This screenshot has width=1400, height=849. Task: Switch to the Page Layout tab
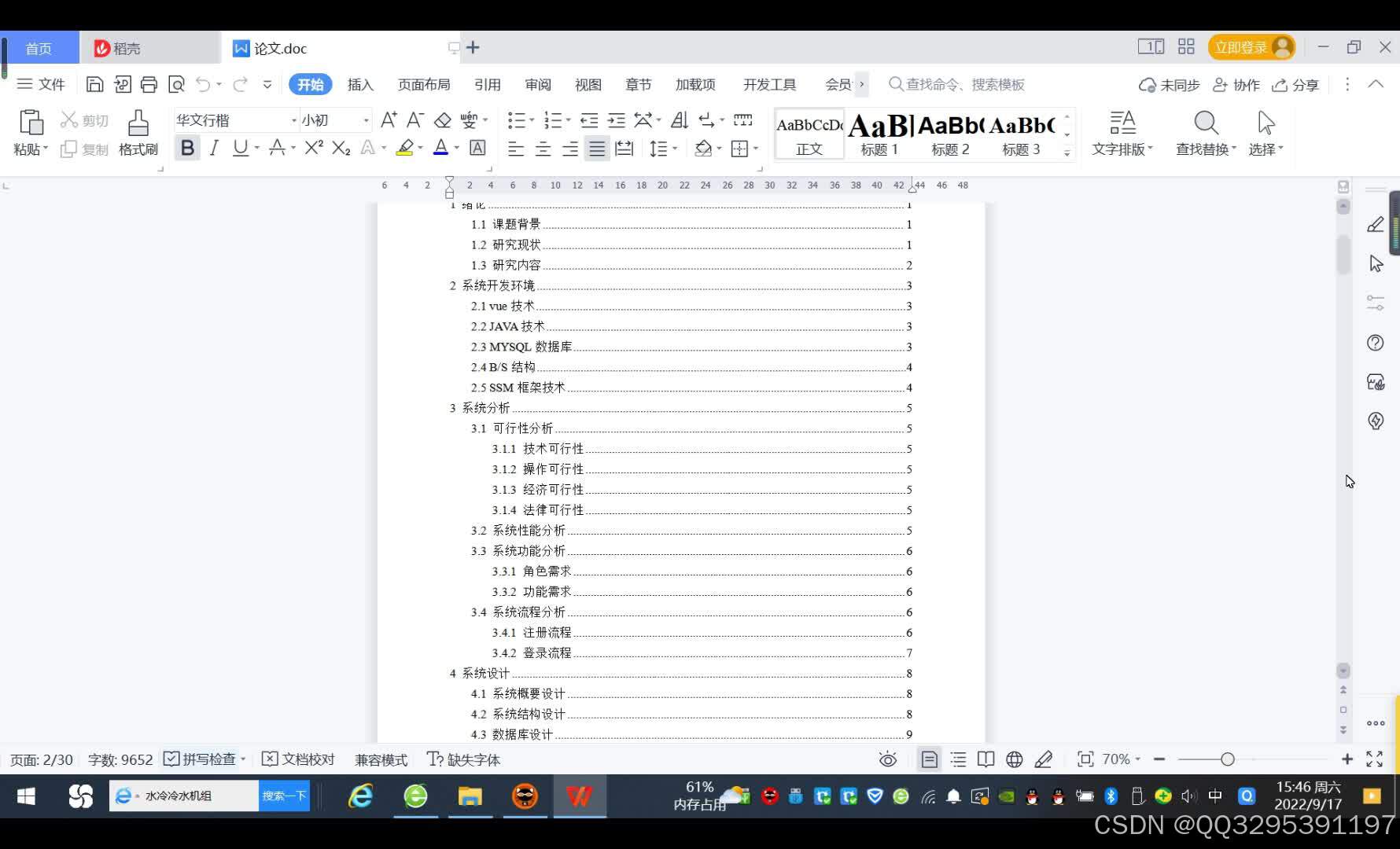tap(424, 84)
